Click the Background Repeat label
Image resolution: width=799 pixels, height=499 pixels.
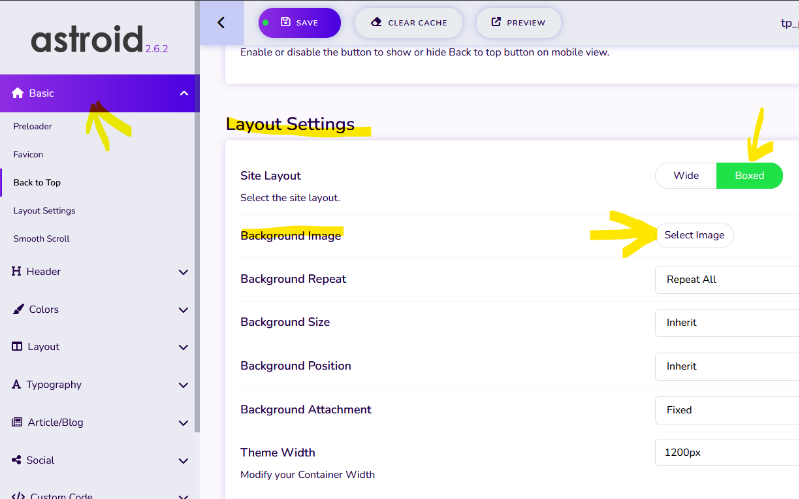pos(293,279)
